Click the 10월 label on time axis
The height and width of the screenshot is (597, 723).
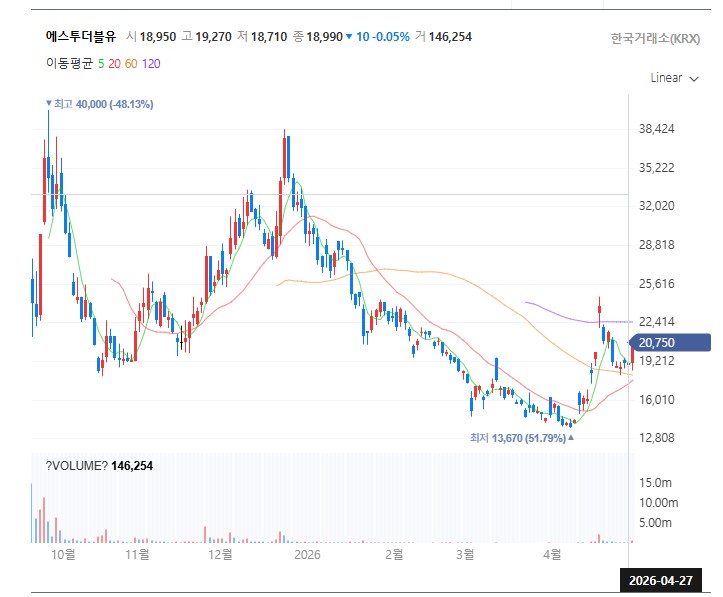pos(63,554)
